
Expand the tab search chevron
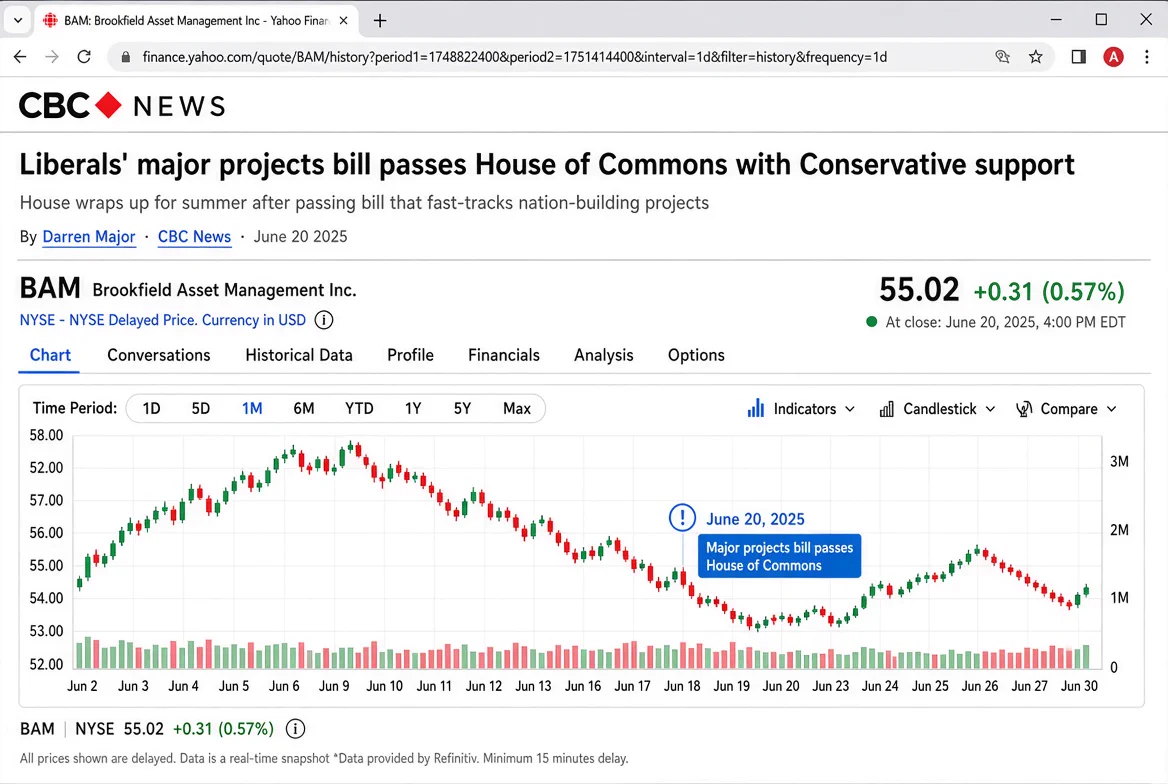click(18, 21)
